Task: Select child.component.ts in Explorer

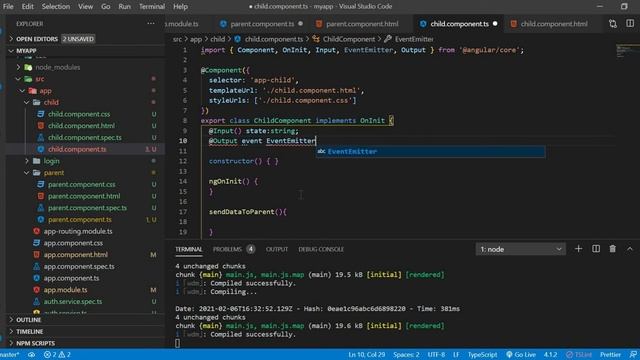Action: pos(77,149)
